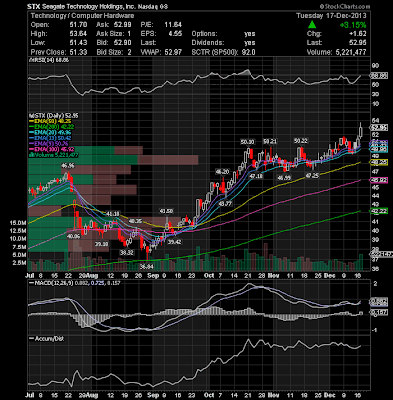
Task: Click the pink 45.92 EMA tag on price axis
Action: tap(379, 180)
